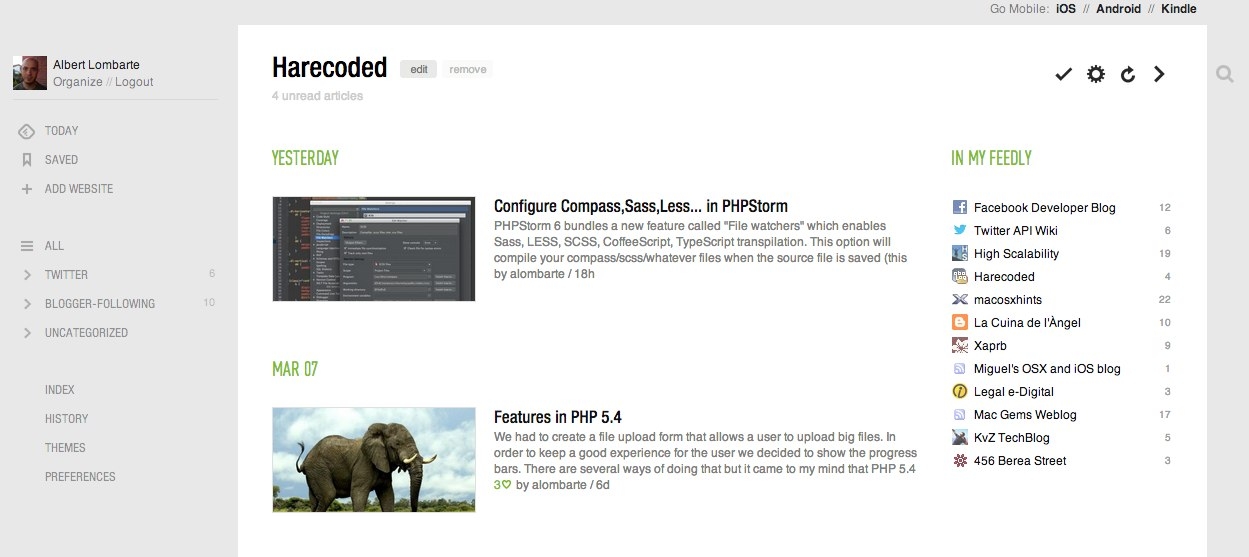This screenshot has height=557, width=1249.
Task: Click Xaprb feed name
Action: 990,346
